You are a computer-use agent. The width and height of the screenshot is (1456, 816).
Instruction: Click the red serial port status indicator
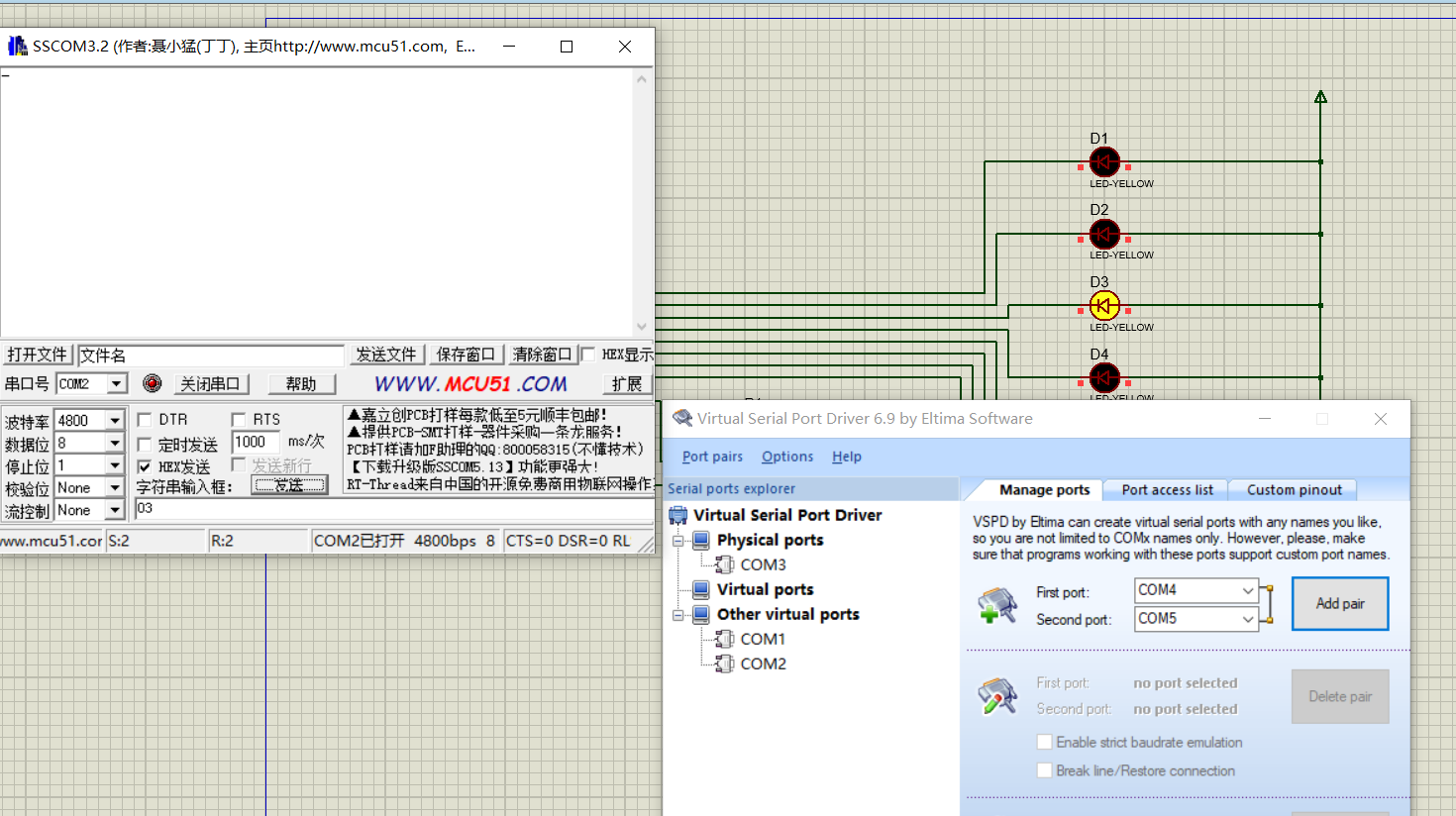click(152, 383)
